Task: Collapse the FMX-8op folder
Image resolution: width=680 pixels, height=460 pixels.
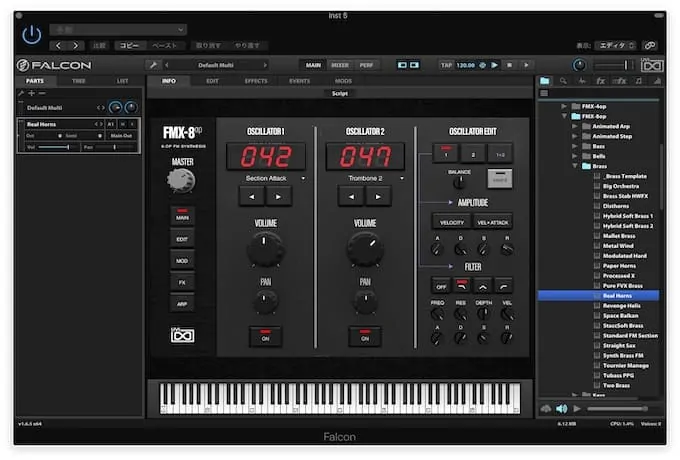Action: [x=564, y=116]
